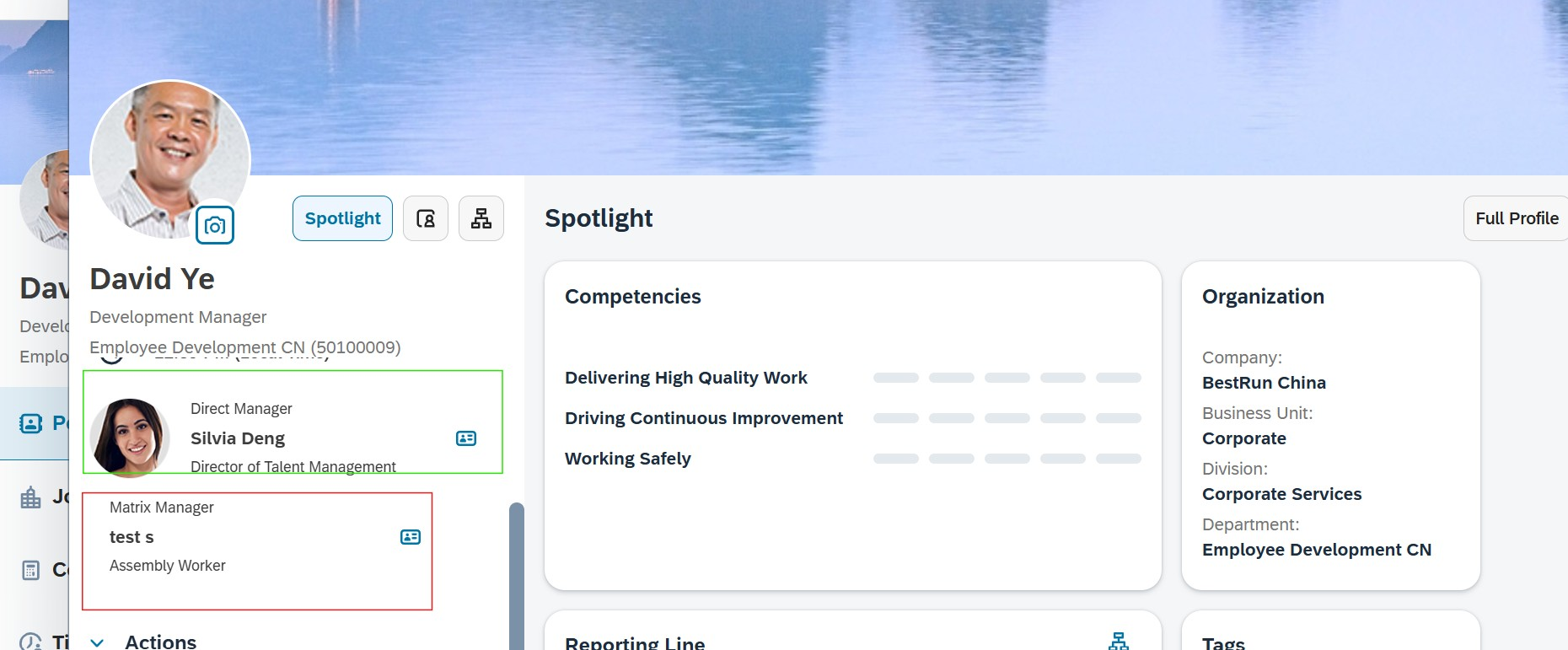Open Silvia Deng's name link

point(238,438)
